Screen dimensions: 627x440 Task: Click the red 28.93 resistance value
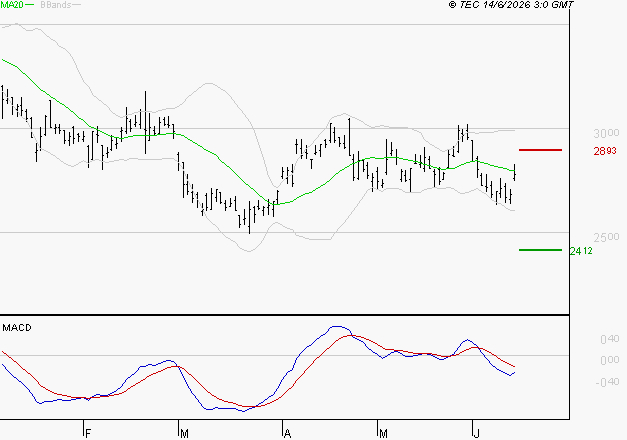605,151
